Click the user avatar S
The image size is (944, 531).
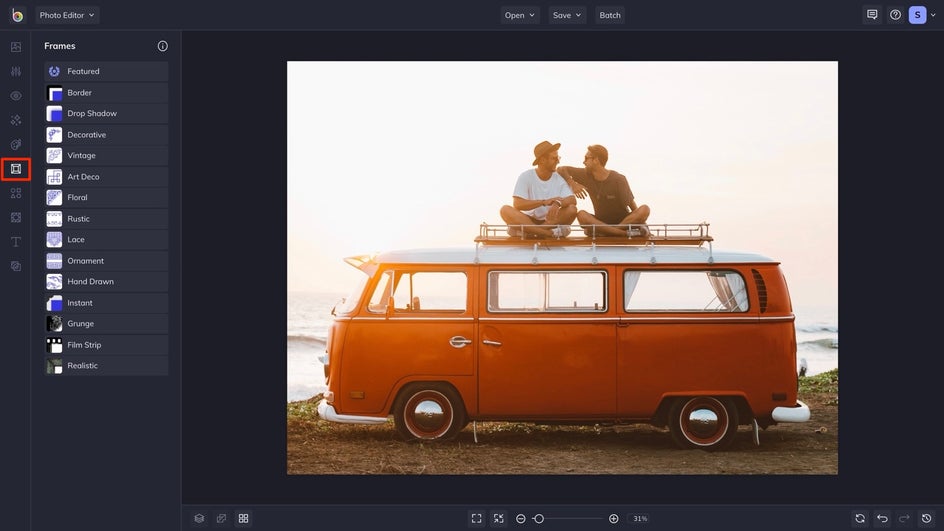click(x=917, y=15)
